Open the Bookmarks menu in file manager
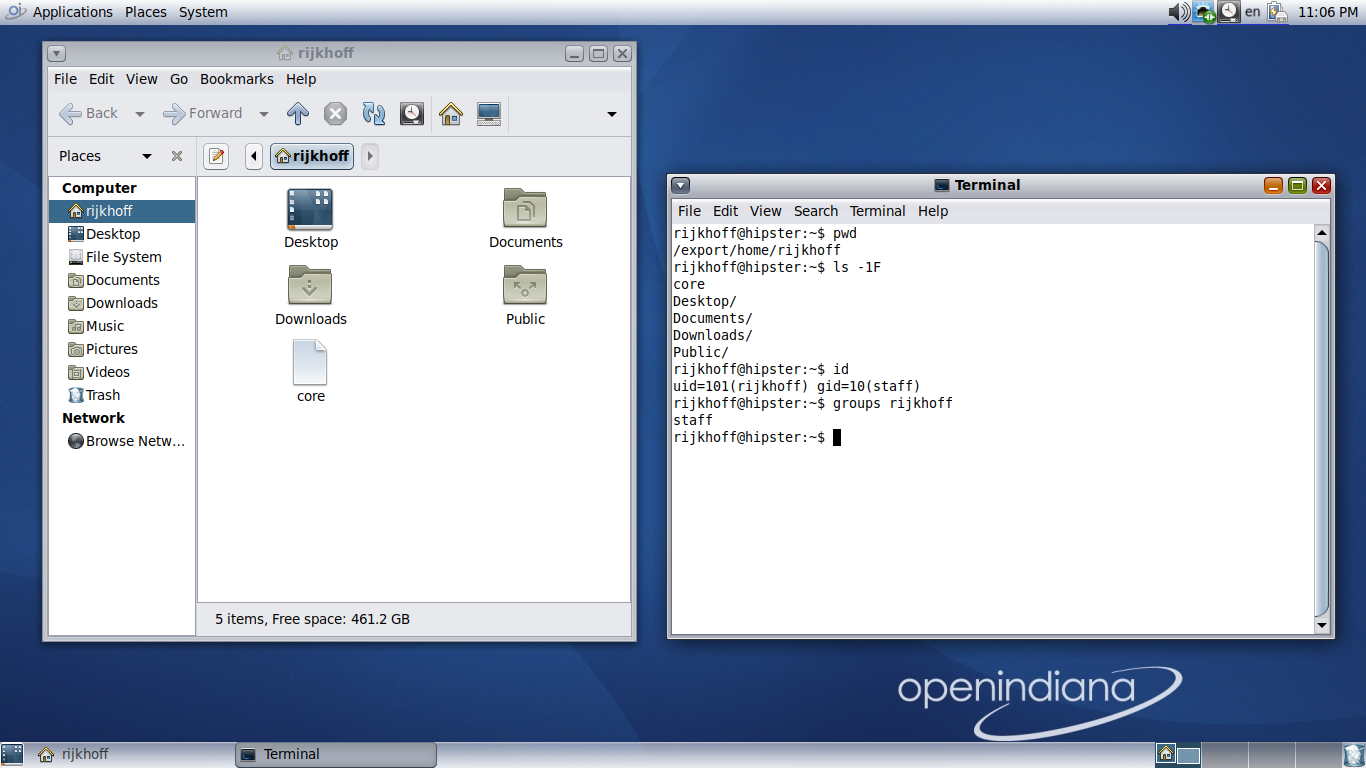 [x=237, y=79]
